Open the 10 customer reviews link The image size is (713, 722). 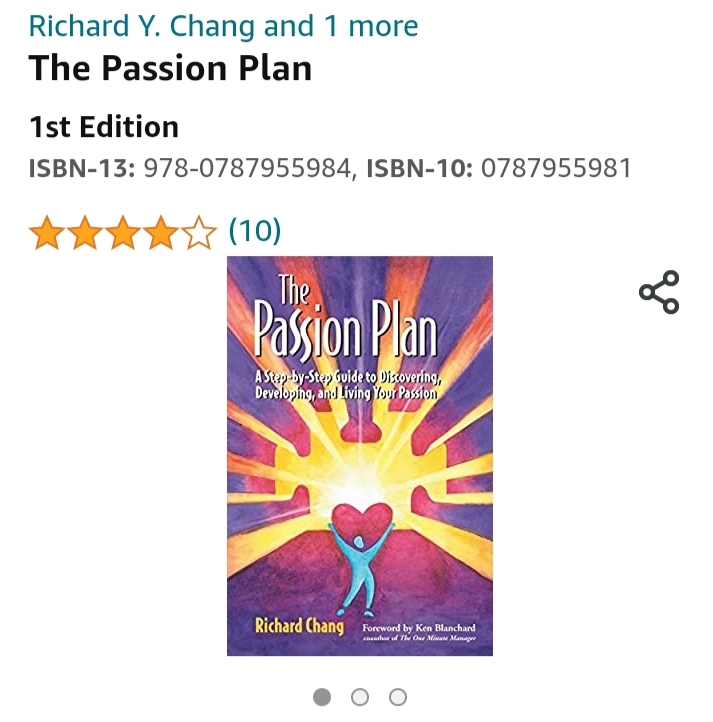[255, 231]
